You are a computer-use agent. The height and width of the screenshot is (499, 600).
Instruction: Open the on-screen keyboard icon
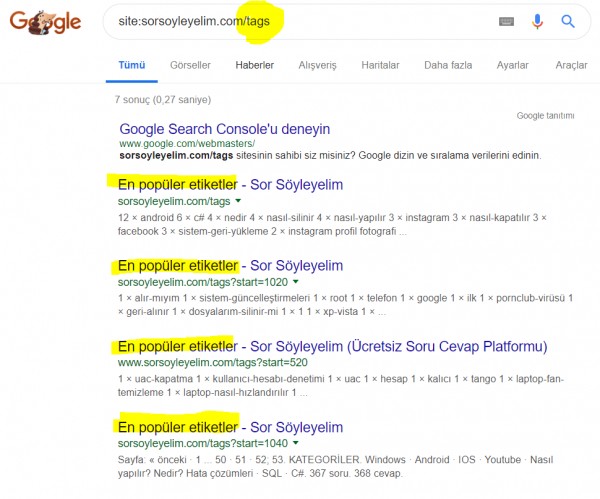click(506, 21)
